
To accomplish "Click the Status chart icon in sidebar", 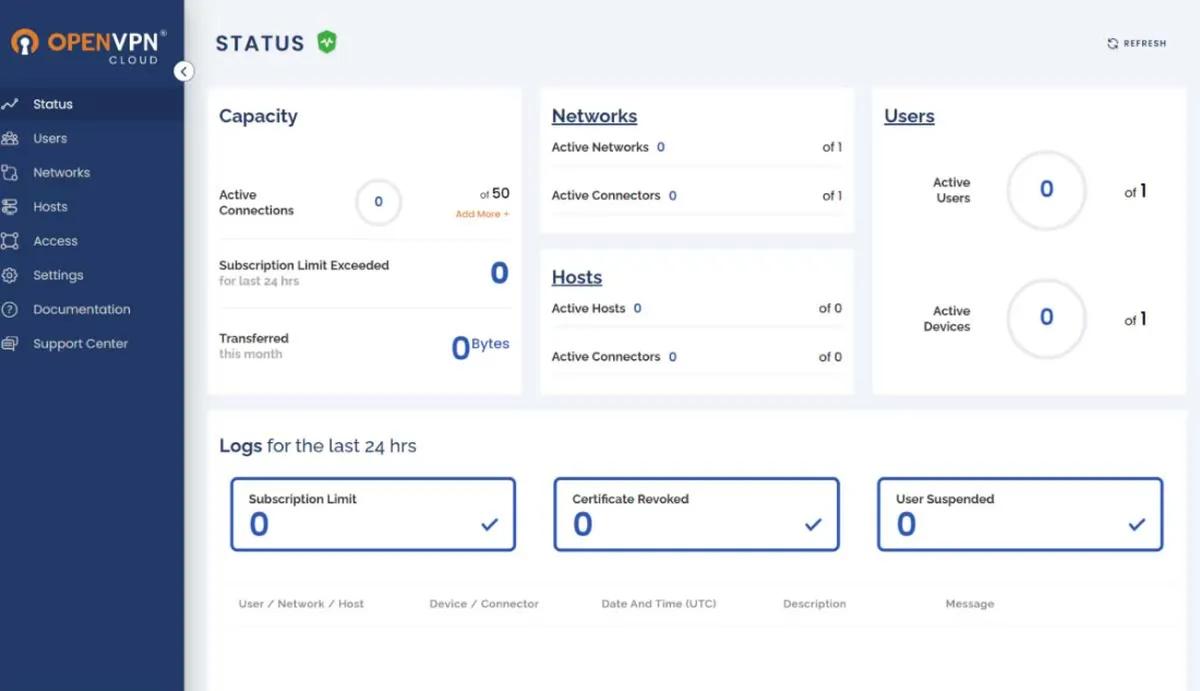I will tap(10, 104).
